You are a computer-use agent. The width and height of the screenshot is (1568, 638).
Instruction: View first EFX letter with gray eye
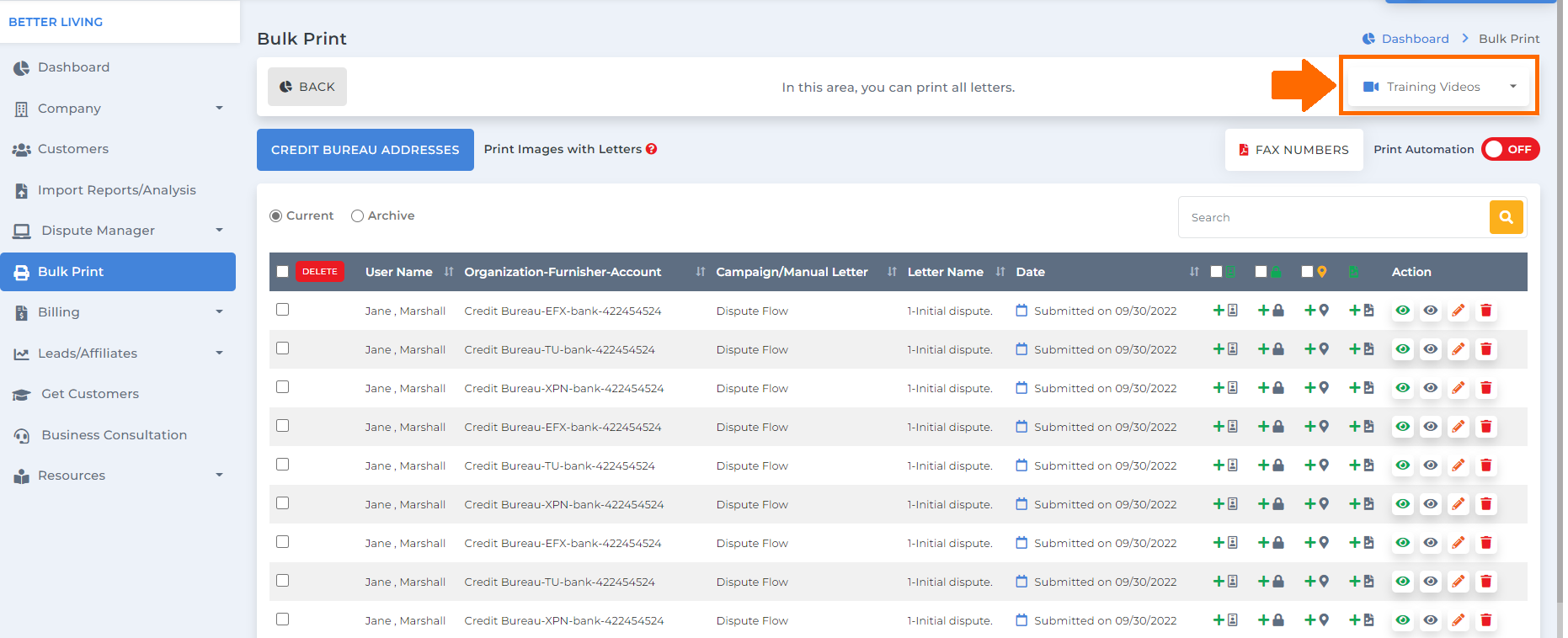[1431, 311]
